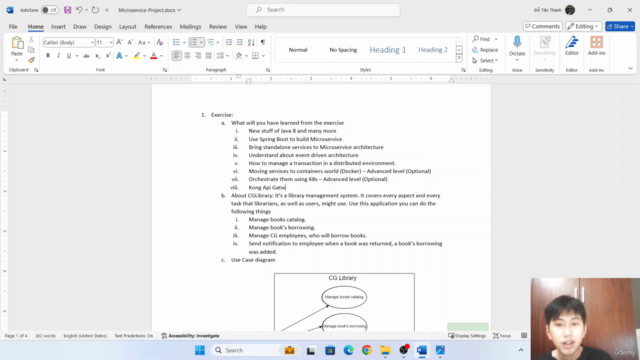
Task: Select the Format Painter brush
Action: pos(31,60)
